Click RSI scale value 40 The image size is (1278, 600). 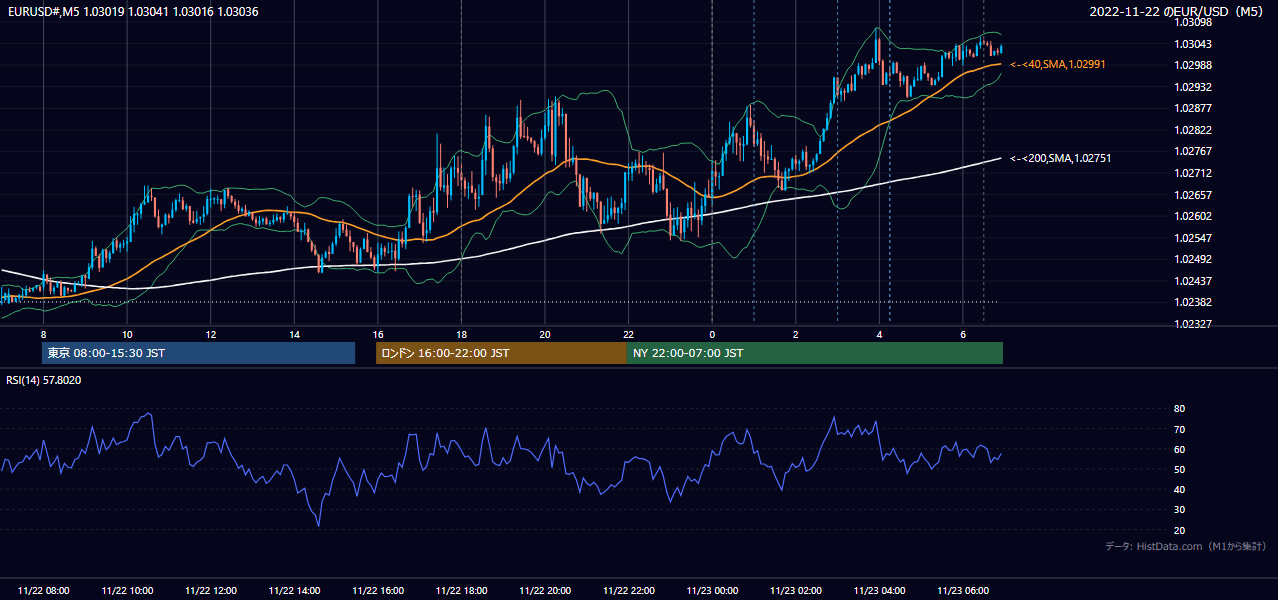(1180, 489)
